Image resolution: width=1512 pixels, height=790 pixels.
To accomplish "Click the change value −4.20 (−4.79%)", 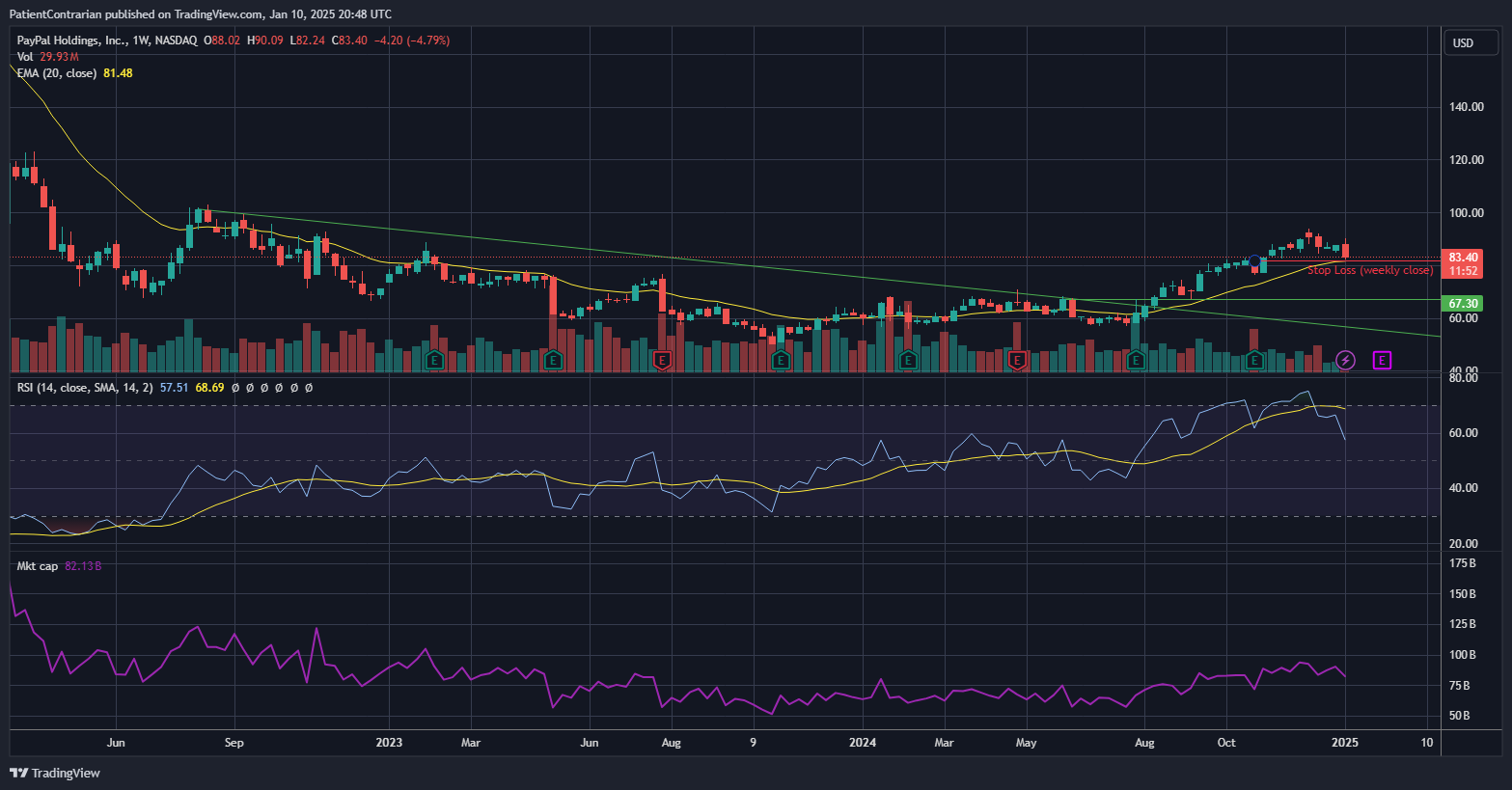I will click(x=412, y=41).
